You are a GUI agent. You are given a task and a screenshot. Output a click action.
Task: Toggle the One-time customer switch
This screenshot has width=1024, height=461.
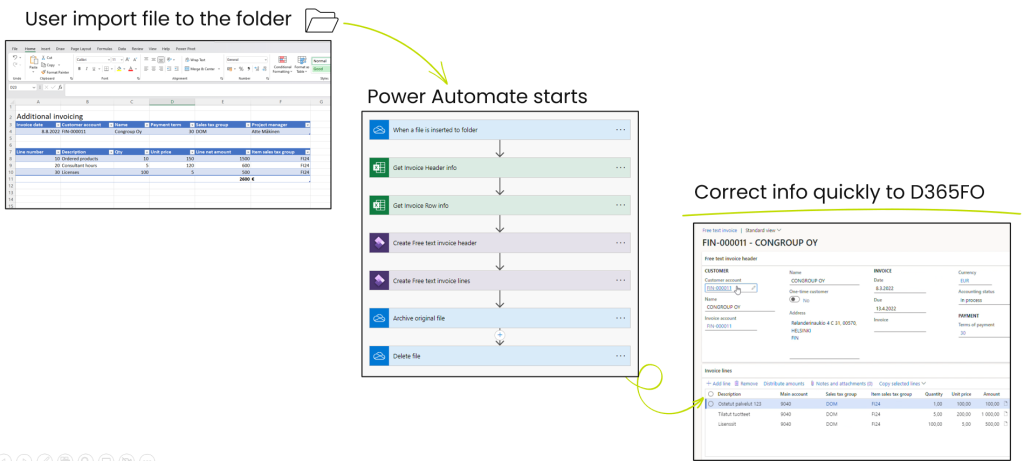[x=795, y=299]
